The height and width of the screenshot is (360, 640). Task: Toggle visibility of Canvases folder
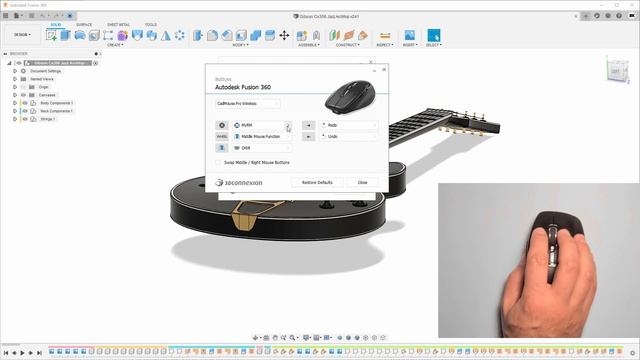click(x=24, y=95)
